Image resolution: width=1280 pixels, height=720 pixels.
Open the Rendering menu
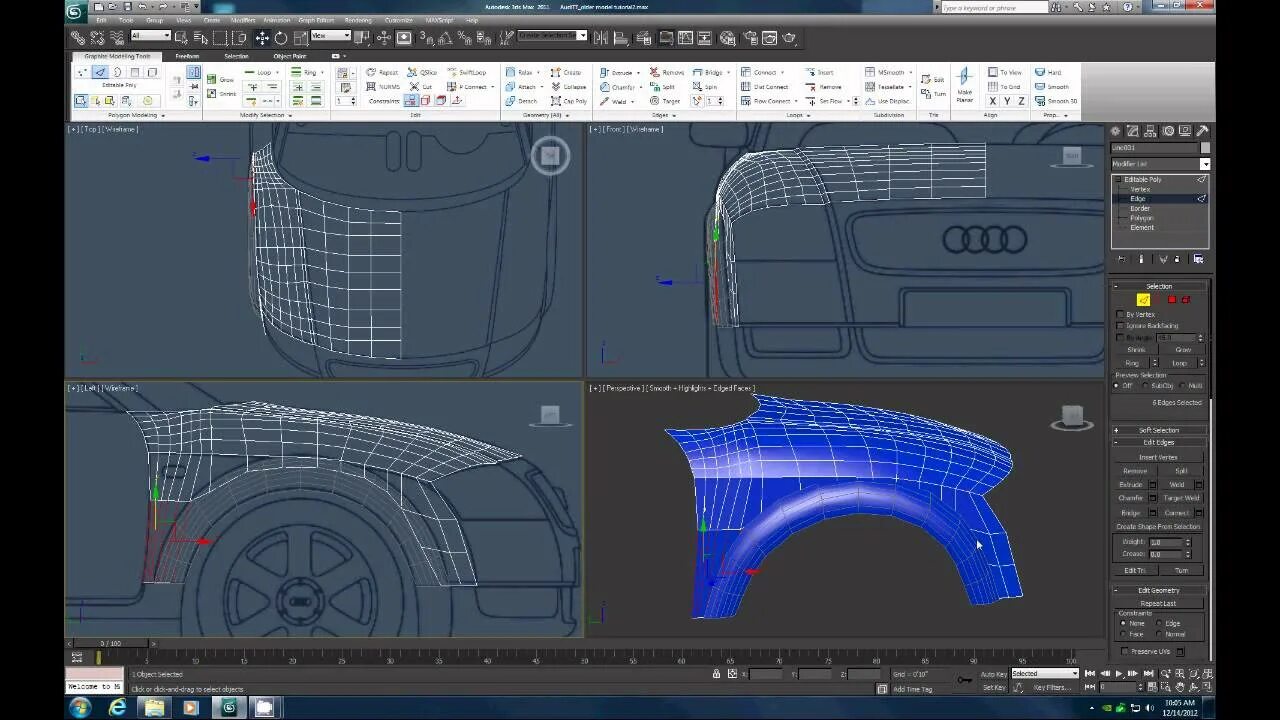click(x=358, y=20)
